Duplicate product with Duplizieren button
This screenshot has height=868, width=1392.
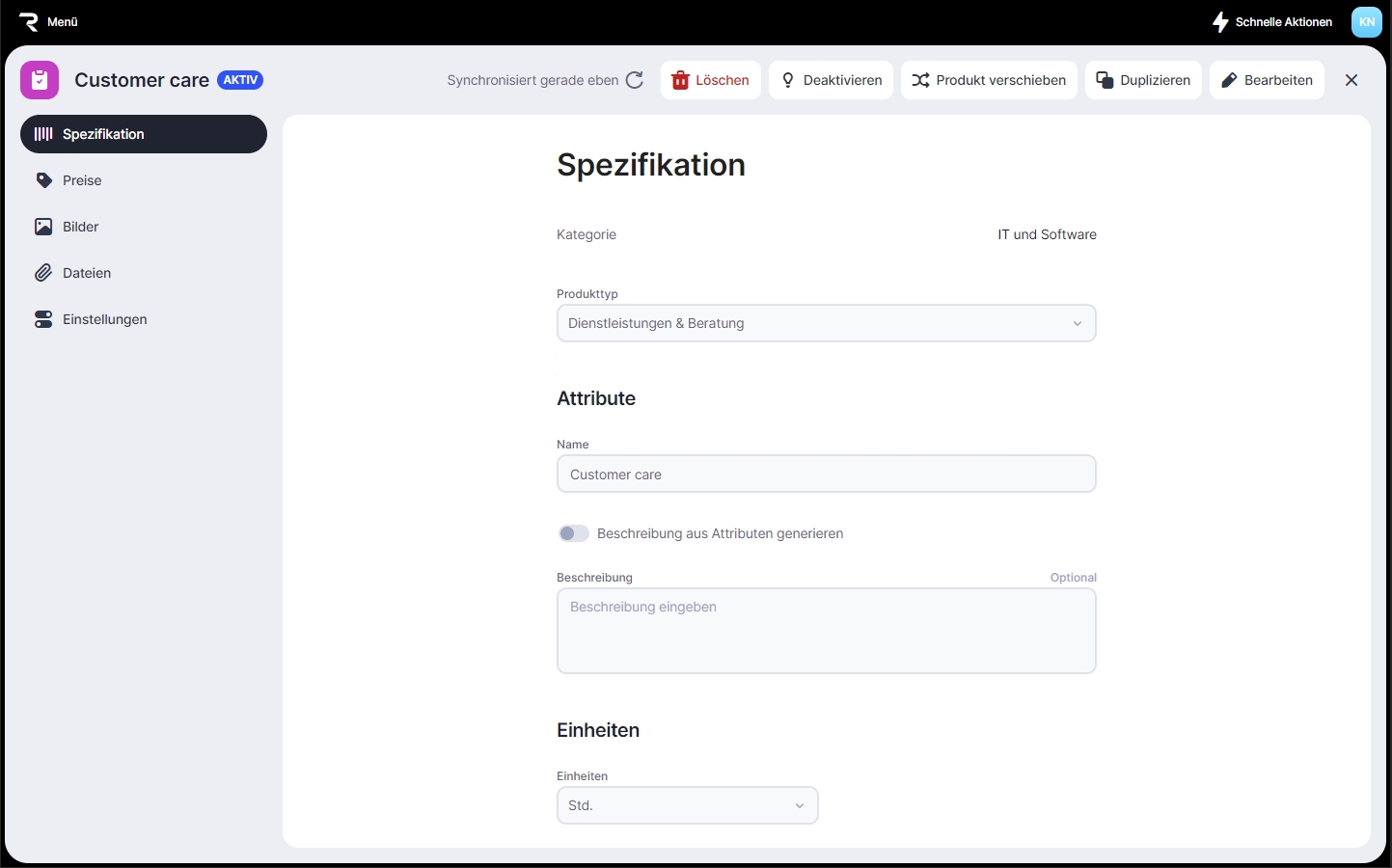[1143, 80]
